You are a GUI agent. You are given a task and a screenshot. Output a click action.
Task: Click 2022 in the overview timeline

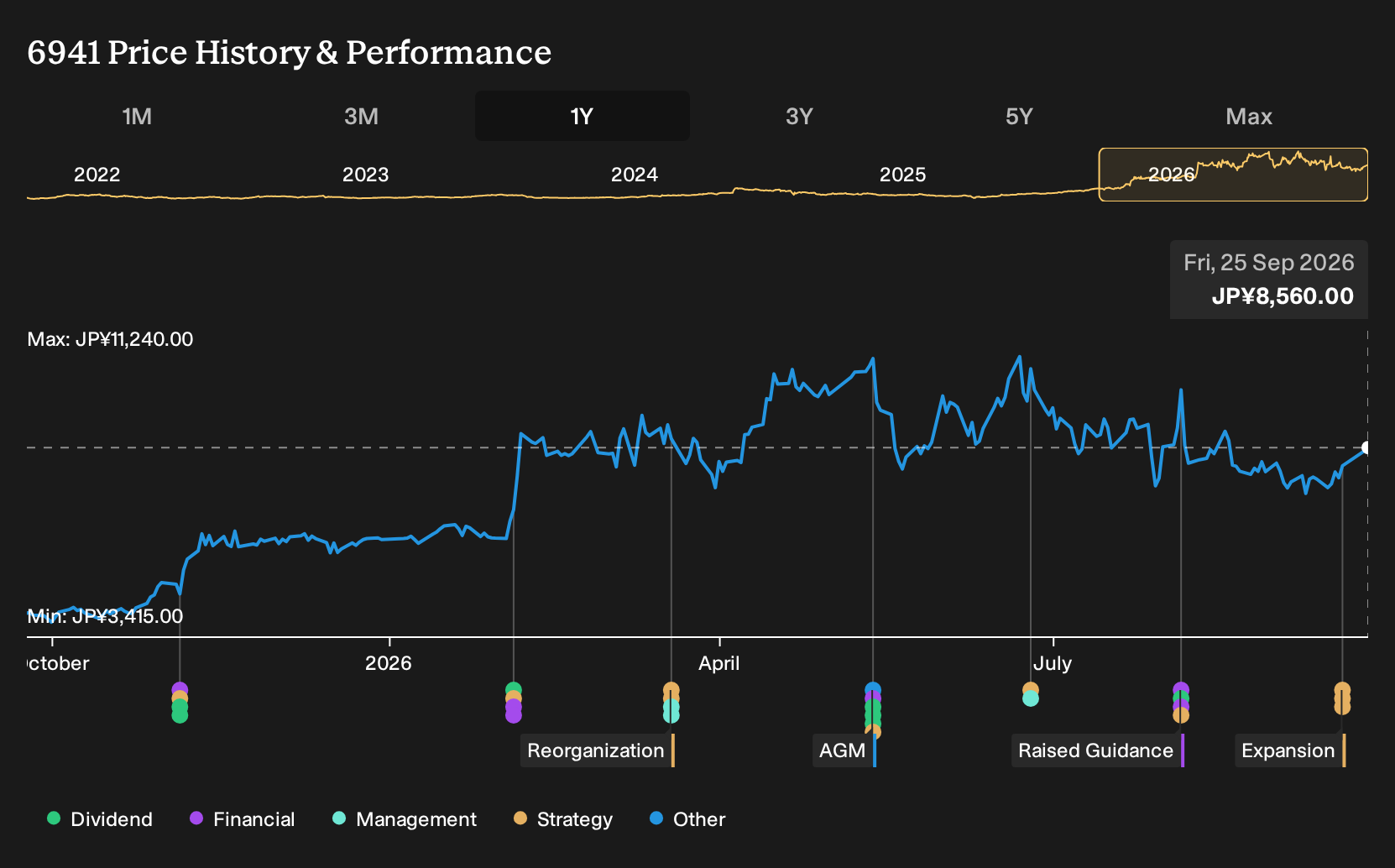[x=97, y=175]
